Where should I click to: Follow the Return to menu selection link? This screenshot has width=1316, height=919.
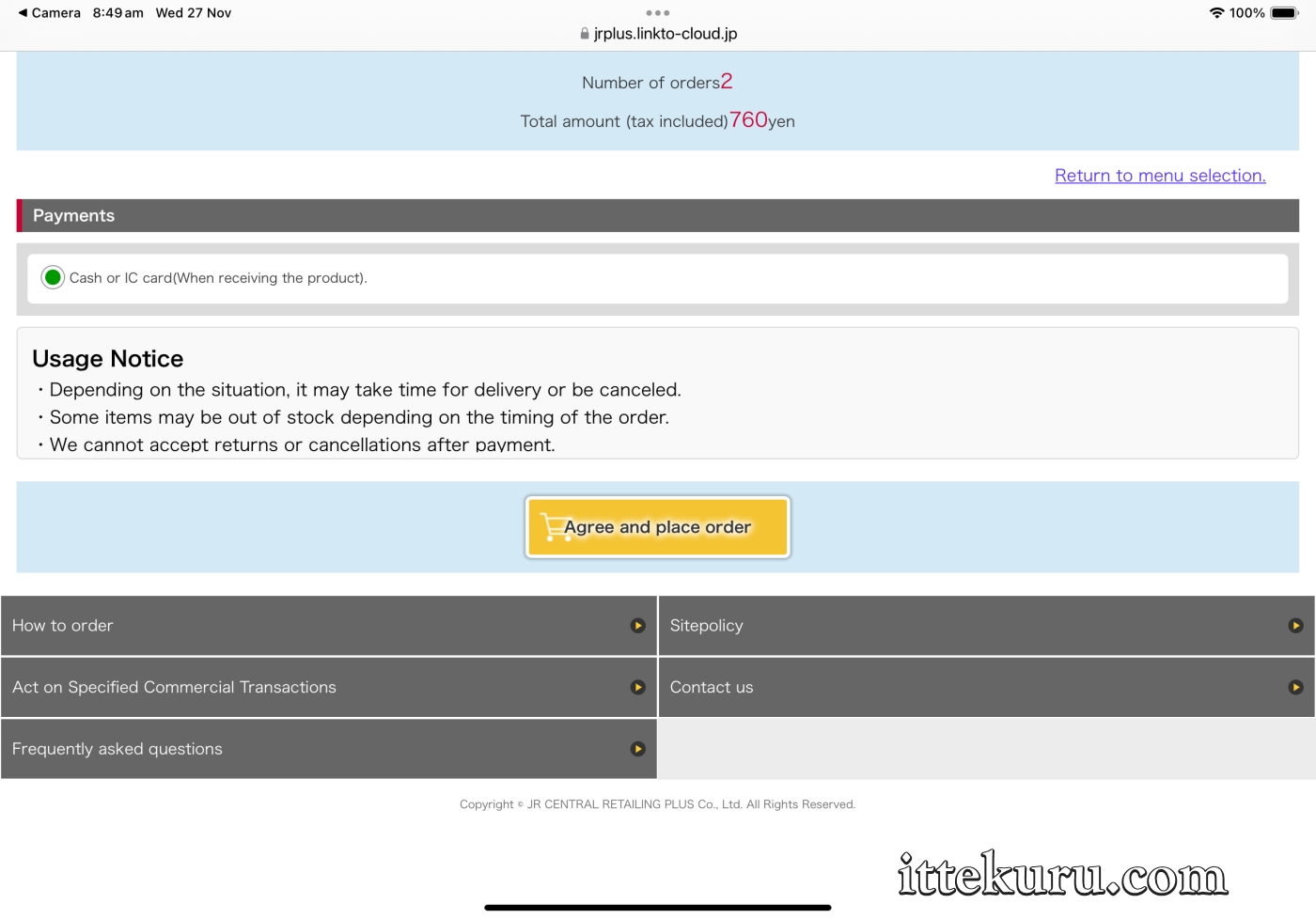1160,176
